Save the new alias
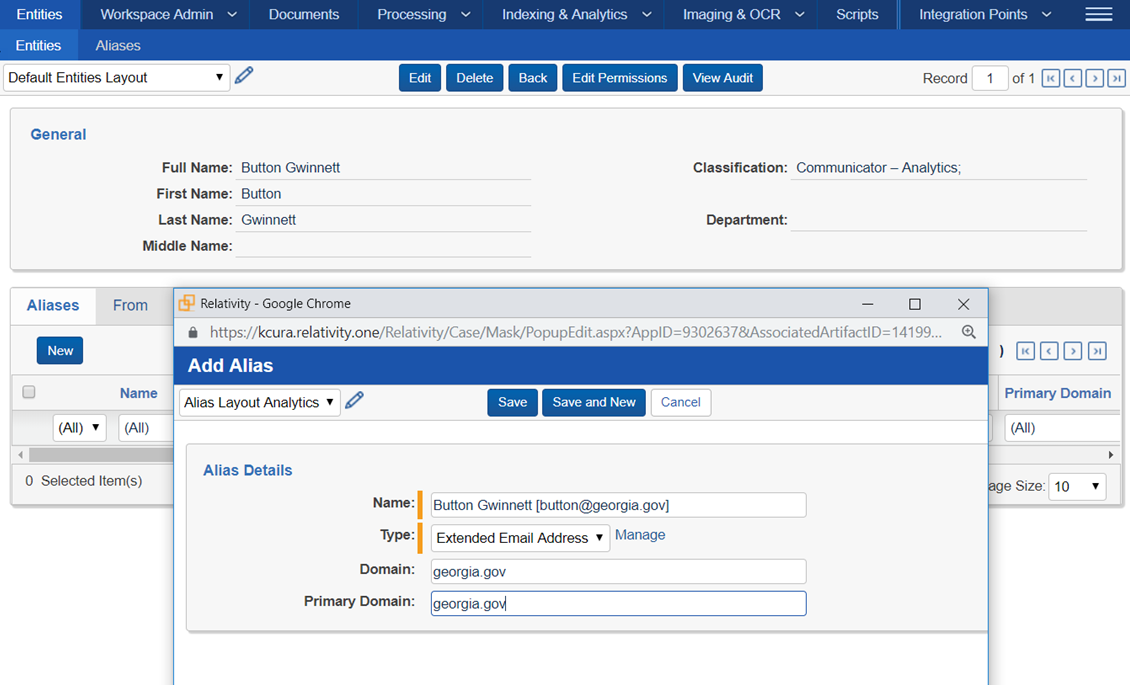Screen dimensions: 1130x685 tap(512, 402)
